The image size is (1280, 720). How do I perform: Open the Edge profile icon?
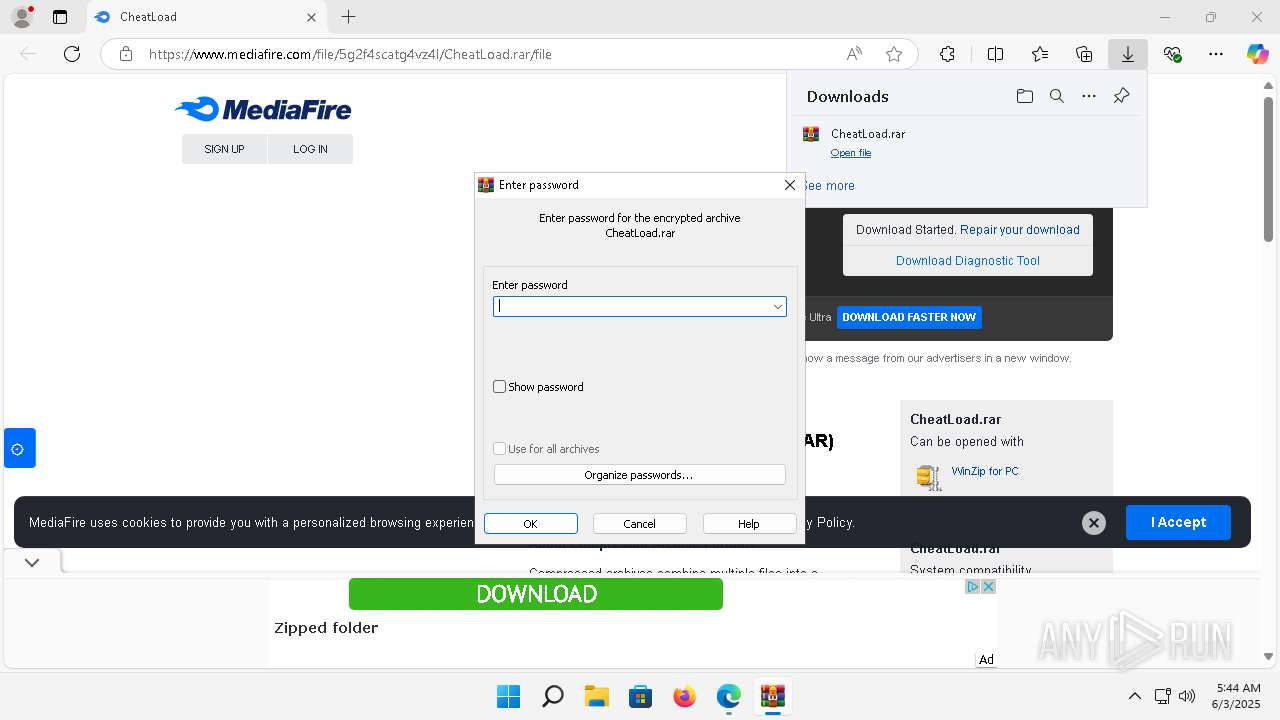point(21,17)
